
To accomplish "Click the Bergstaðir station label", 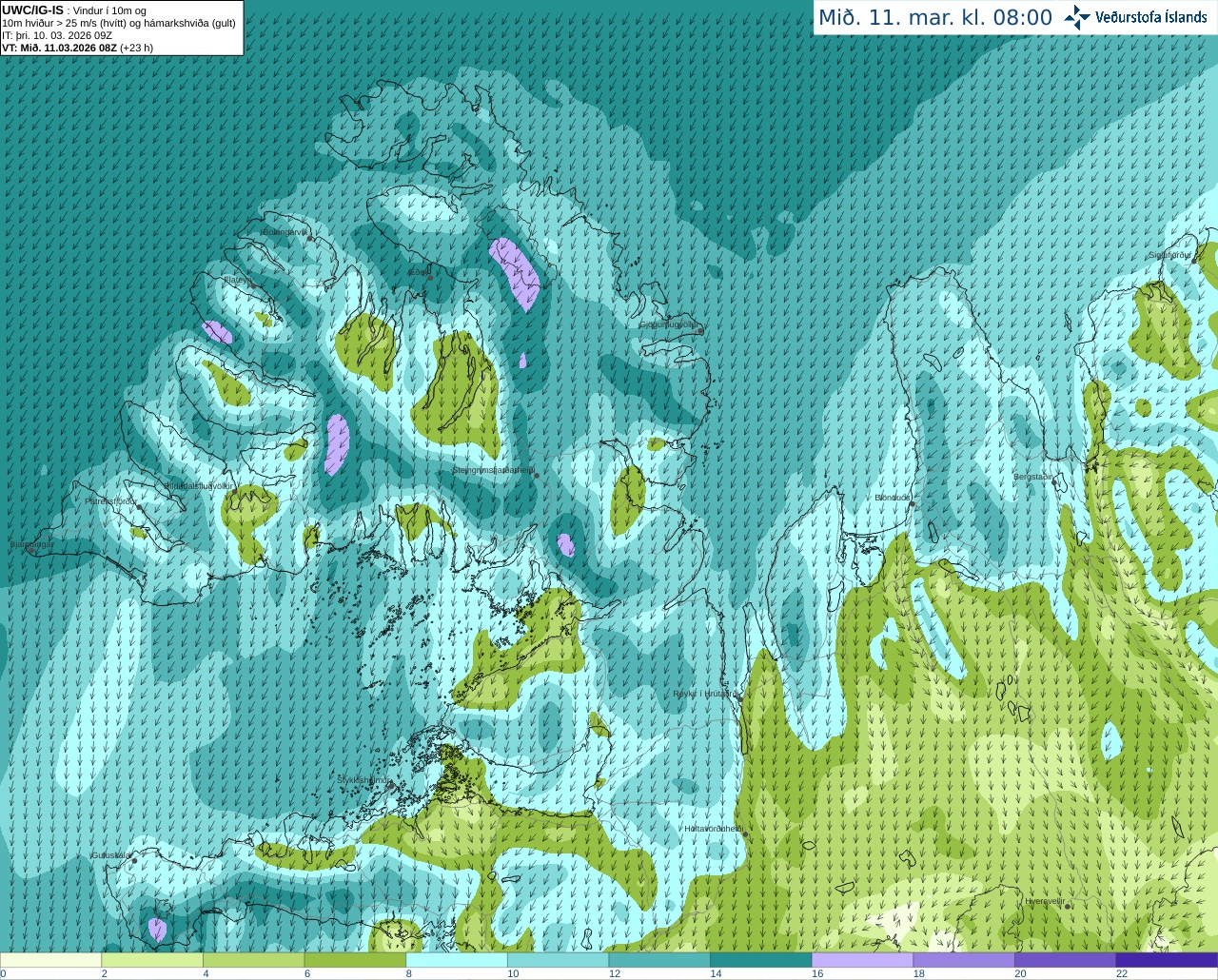I will 1034,477.
